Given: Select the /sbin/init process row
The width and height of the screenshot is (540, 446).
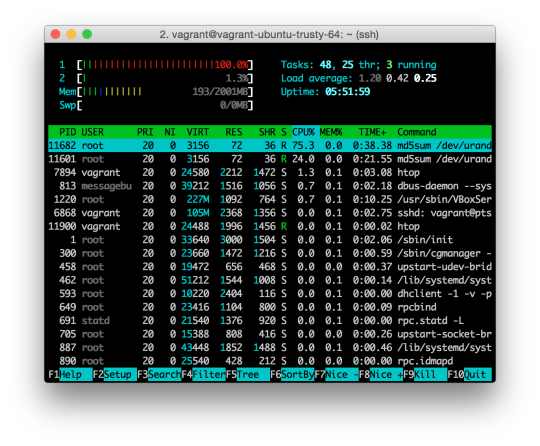Looking at the screenshot, I should [x=270, y=240].
